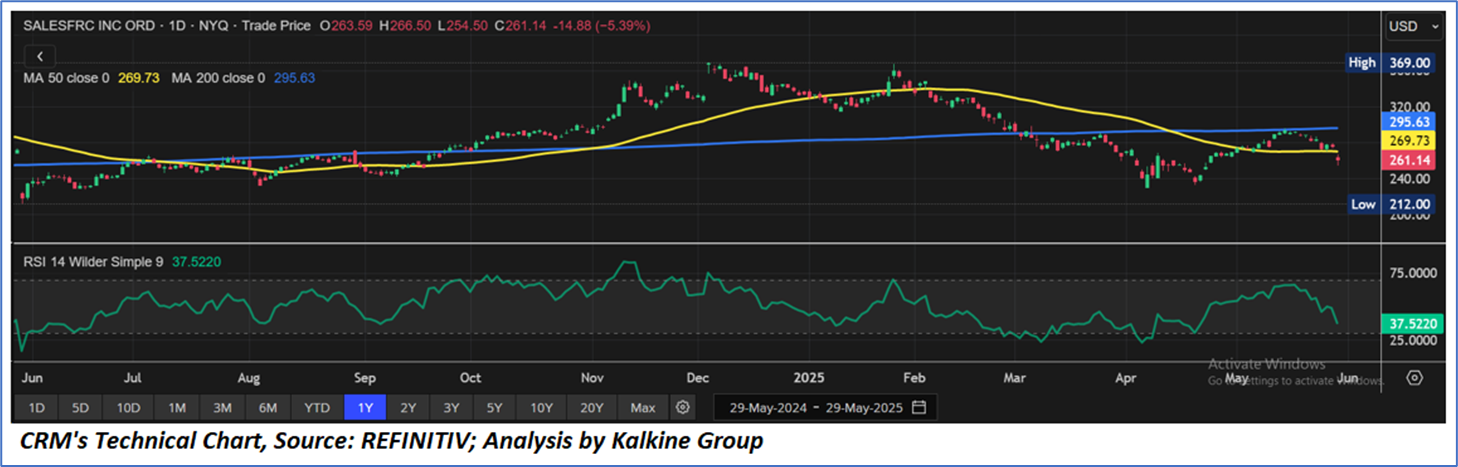Select the 10D time range

click(x=128, y=407)
